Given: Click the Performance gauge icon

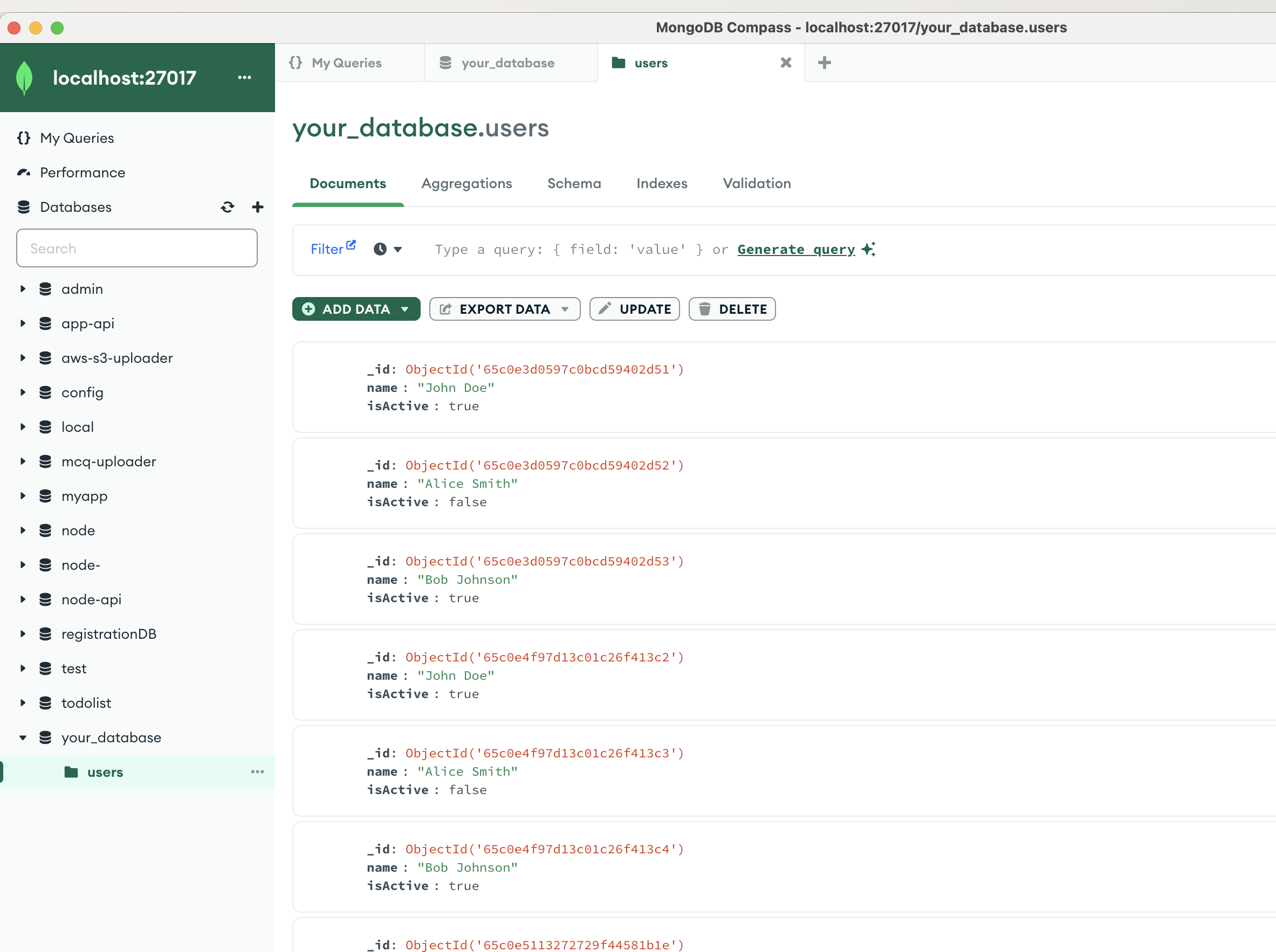Looking at the screenshot, I should point(24,173).
